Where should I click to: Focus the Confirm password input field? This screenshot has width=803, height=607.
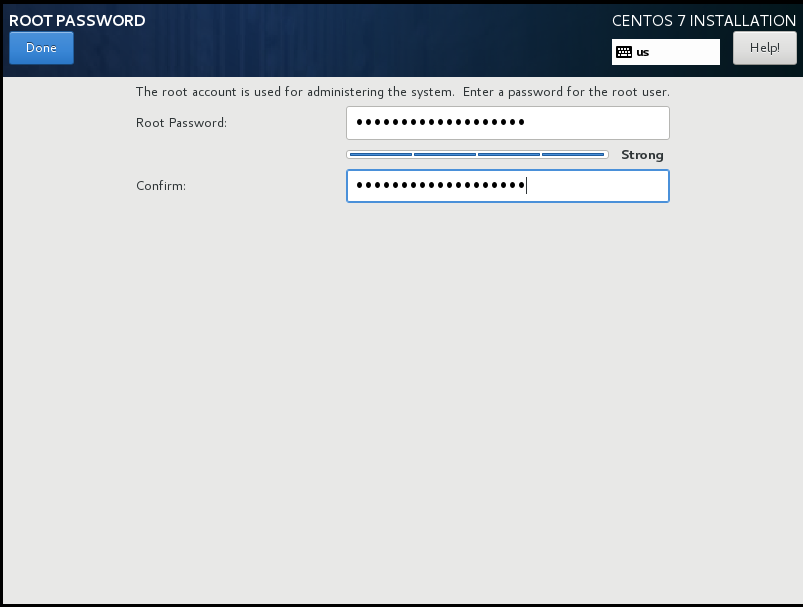point(508,186)
